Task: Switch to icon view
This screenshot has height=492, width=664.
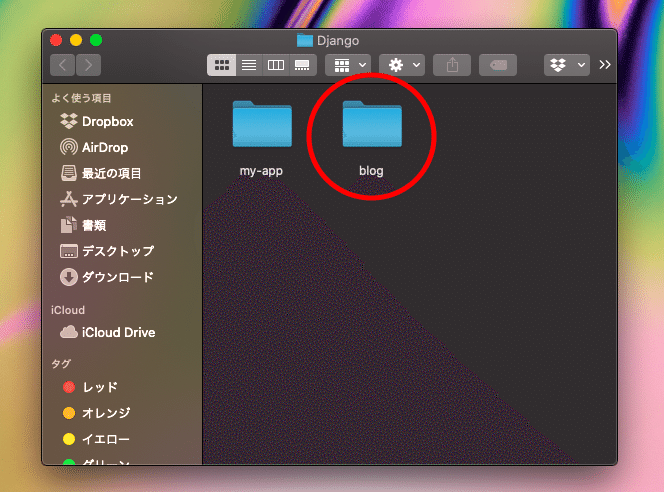Action: [x=221, y=65]
